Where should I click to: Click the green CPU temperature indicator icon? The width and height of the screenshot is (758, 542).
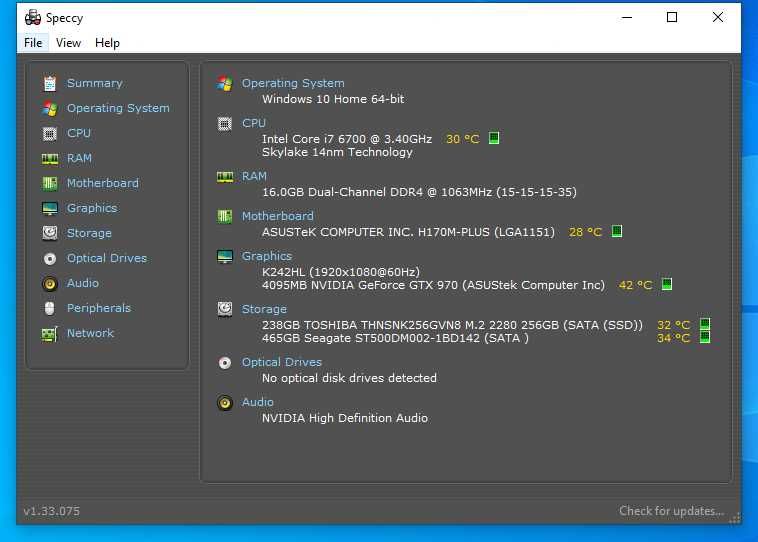(494, 138)
